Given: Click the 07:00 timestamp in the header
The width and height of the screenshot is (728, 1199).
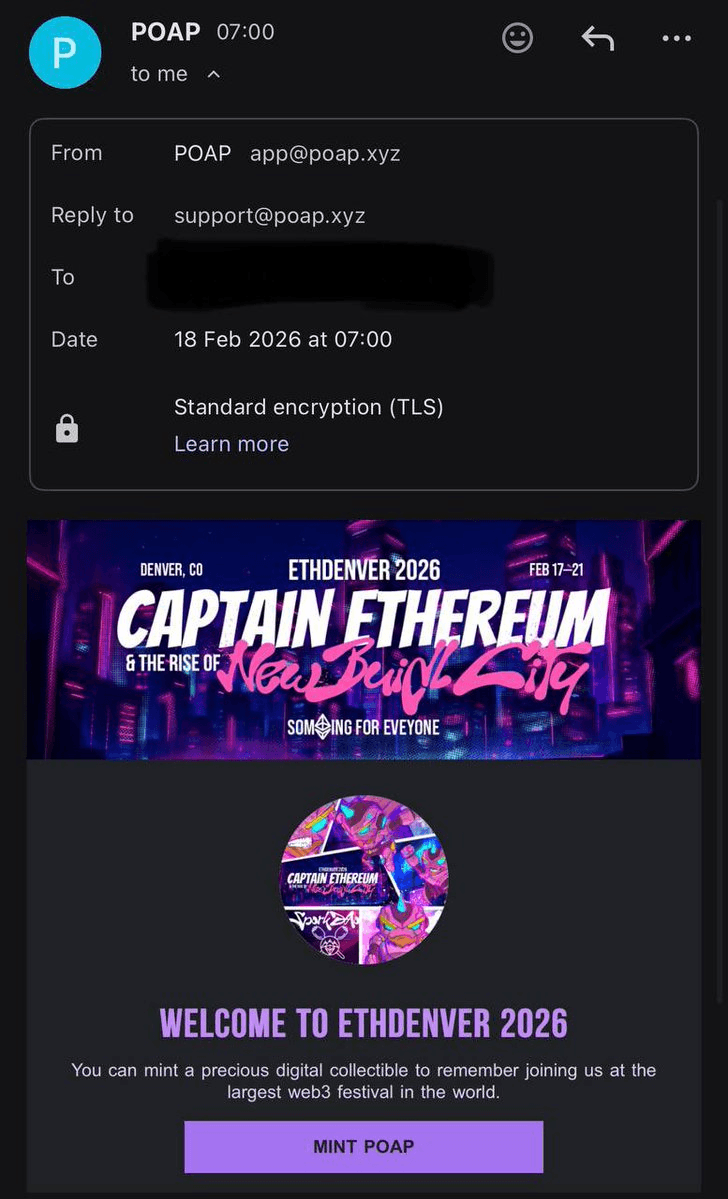Looking at the screenshot, I should coord(245,32).
